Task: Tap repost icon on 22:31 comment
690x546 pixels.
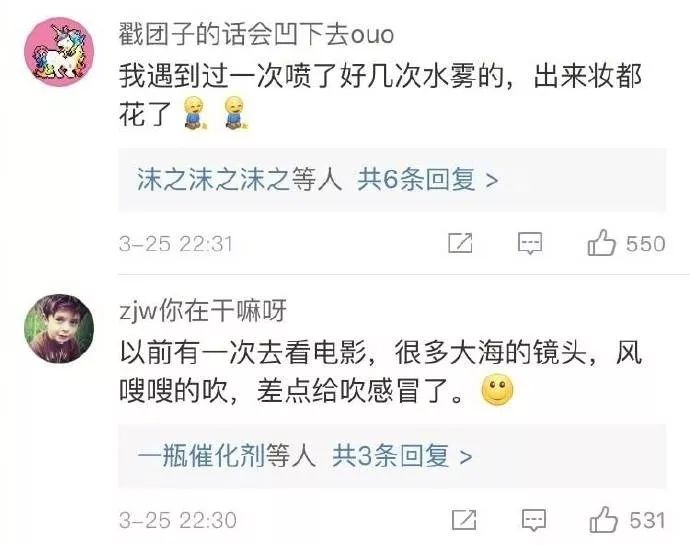Action: click(460, 243)
